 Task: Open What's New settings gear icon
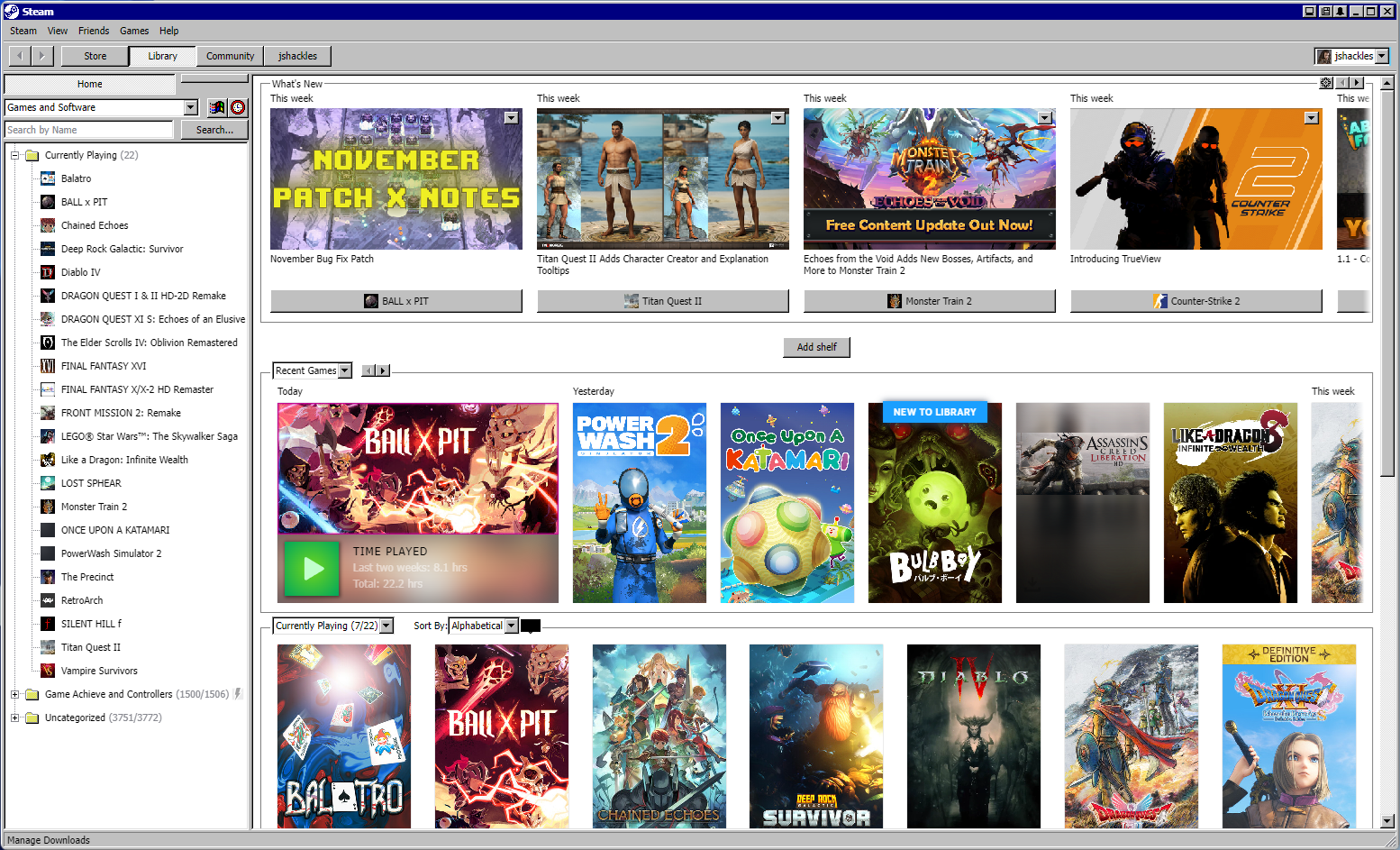[x=1326, y=83]
